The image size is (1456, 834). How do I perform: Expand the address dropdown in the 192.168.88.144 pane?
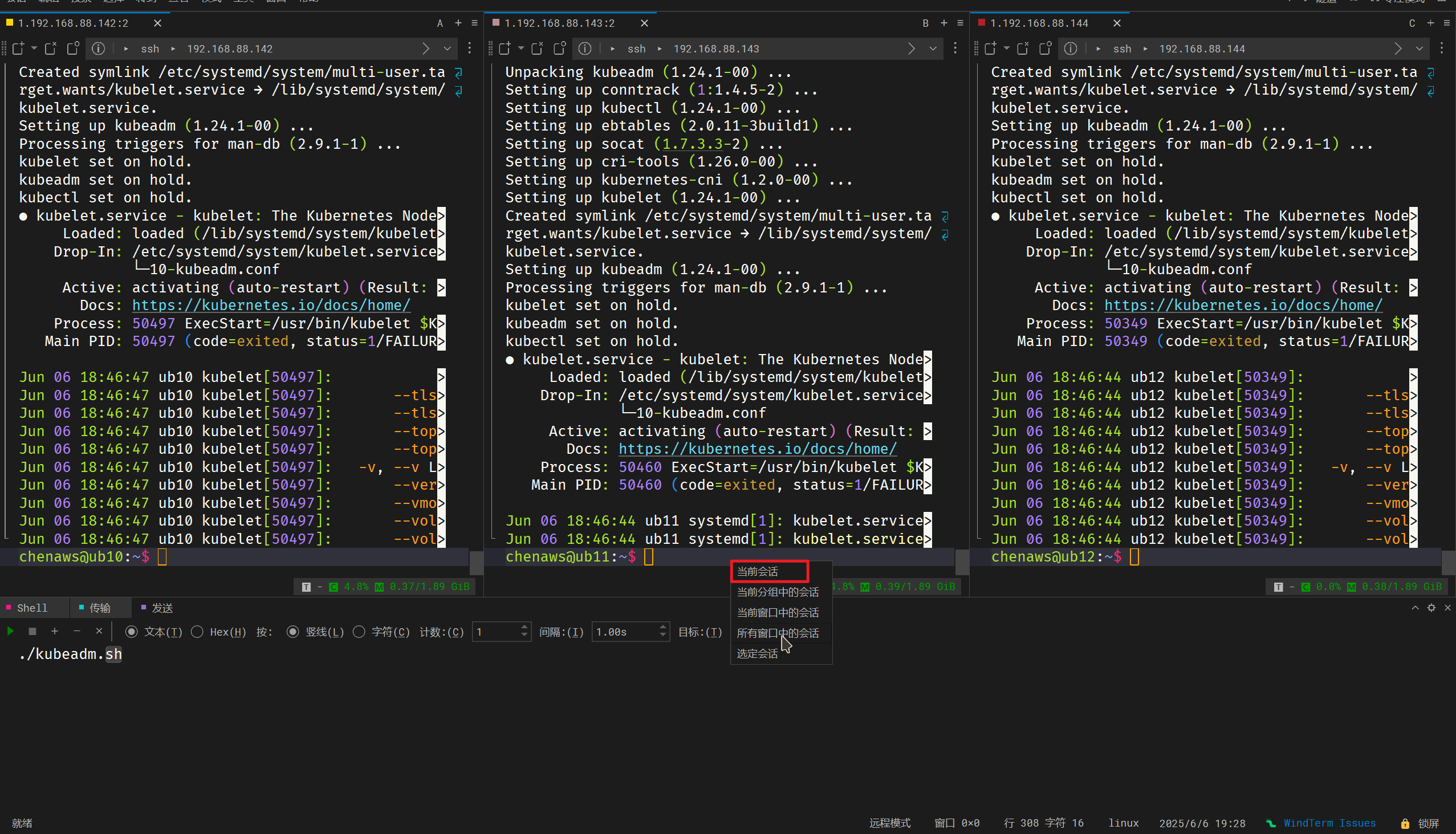click(1420, 48)
